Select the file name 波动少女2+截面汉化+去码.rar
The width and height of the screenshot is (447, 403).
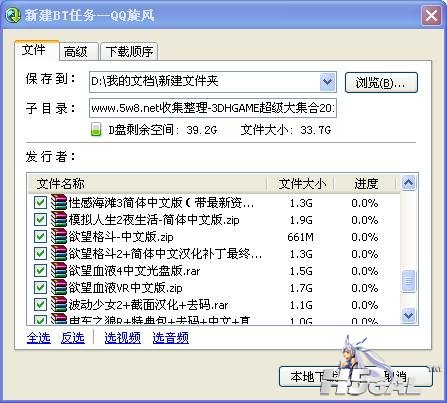tap(148, 305)
